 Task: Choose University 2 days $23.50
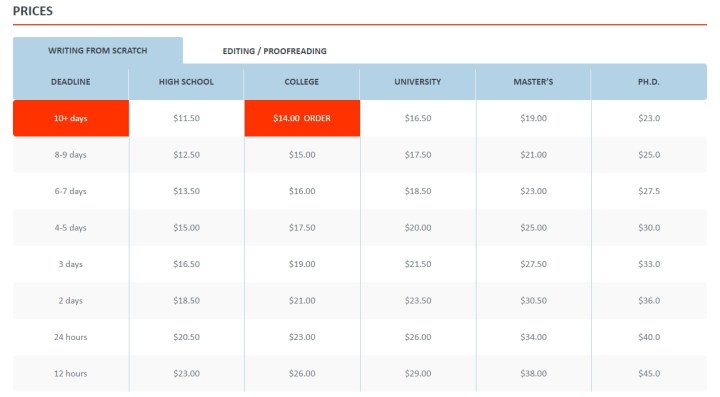click(418, 301)
